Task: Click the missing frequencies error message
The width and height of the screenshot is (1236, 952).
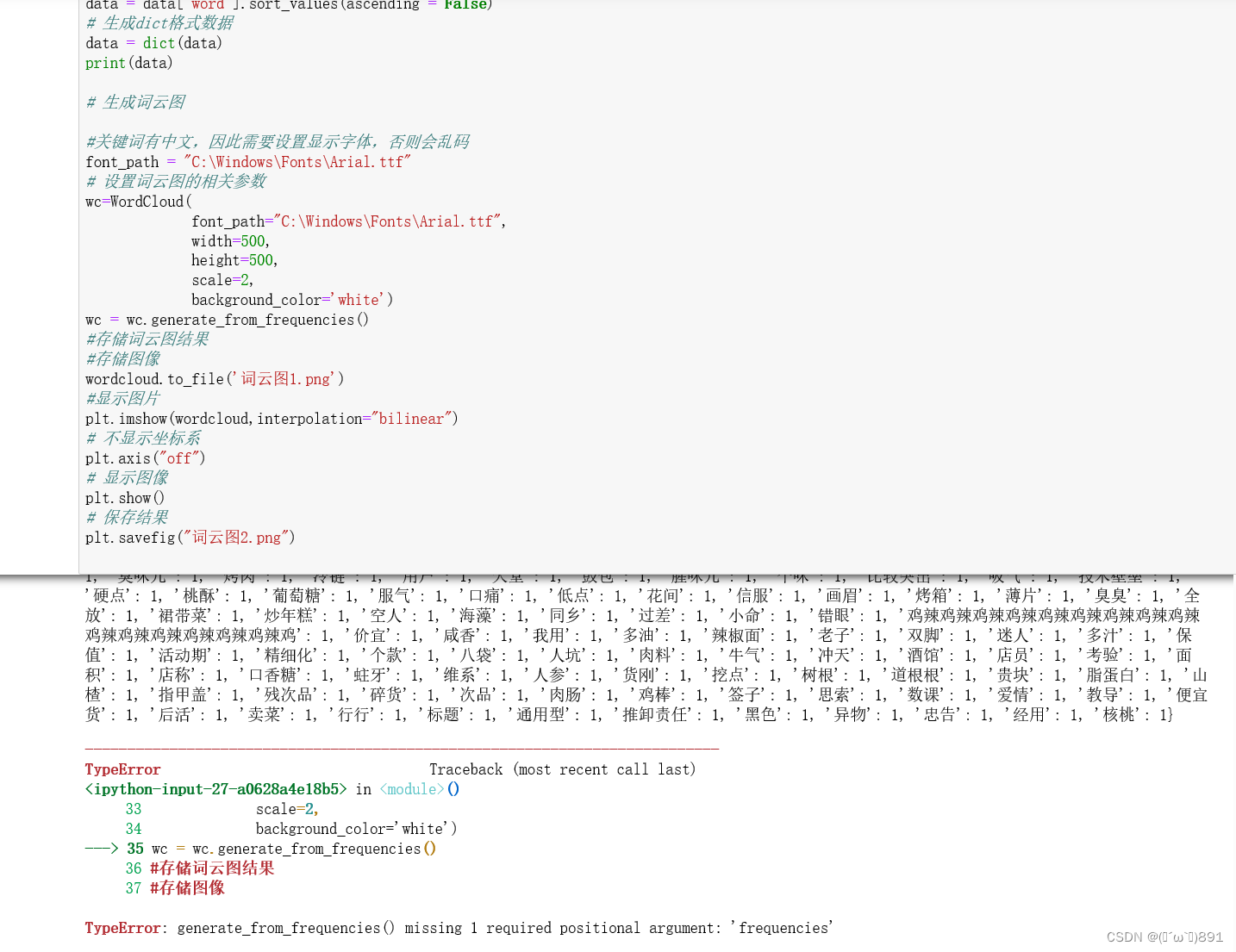Action: tap(457, 927)
